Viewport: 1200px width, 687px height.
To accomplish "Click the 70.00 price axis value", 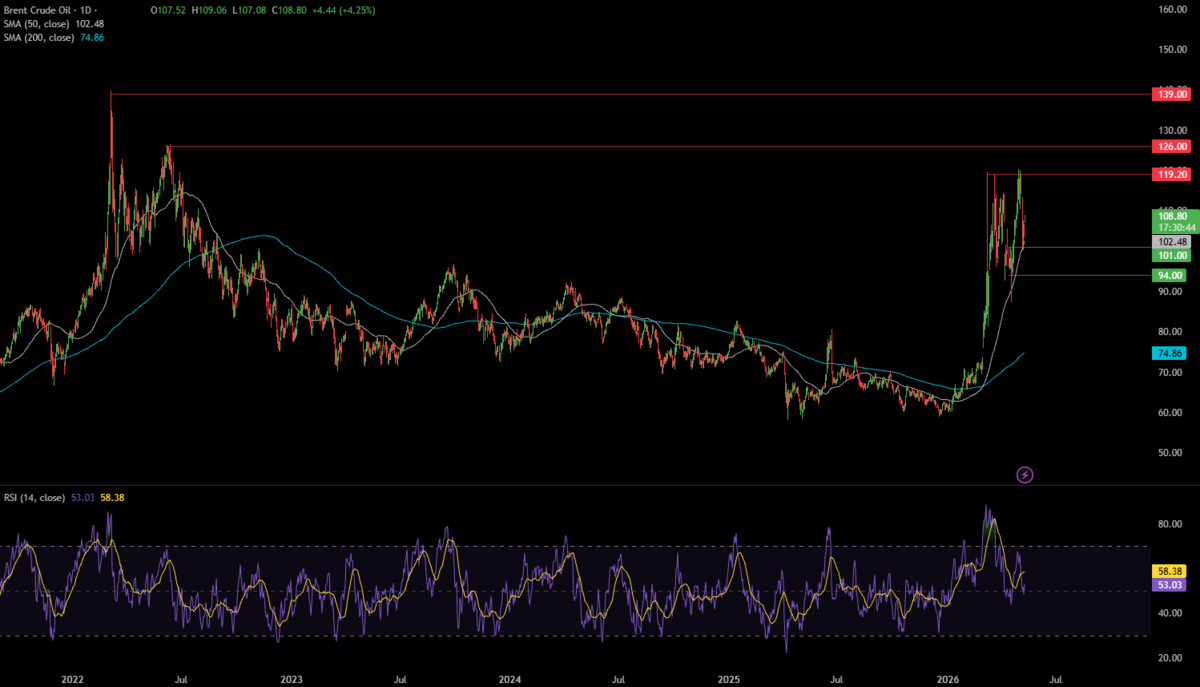I will point(1172,372).
